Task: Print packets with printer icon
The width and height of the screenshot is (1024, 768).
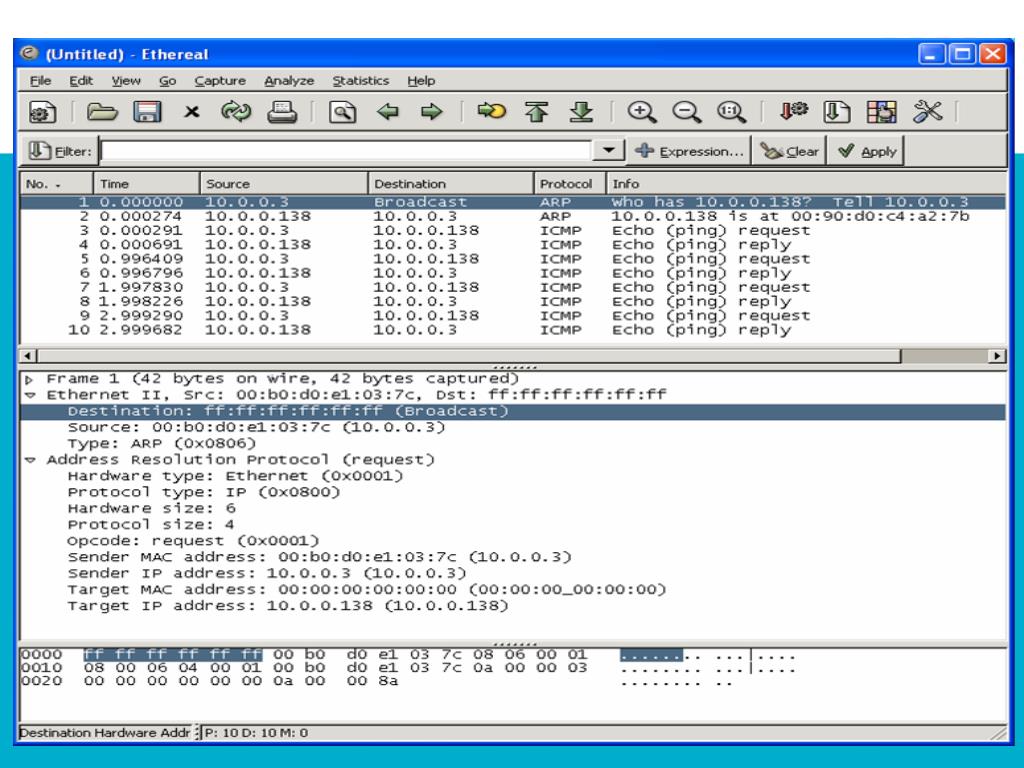Action: 282,112
